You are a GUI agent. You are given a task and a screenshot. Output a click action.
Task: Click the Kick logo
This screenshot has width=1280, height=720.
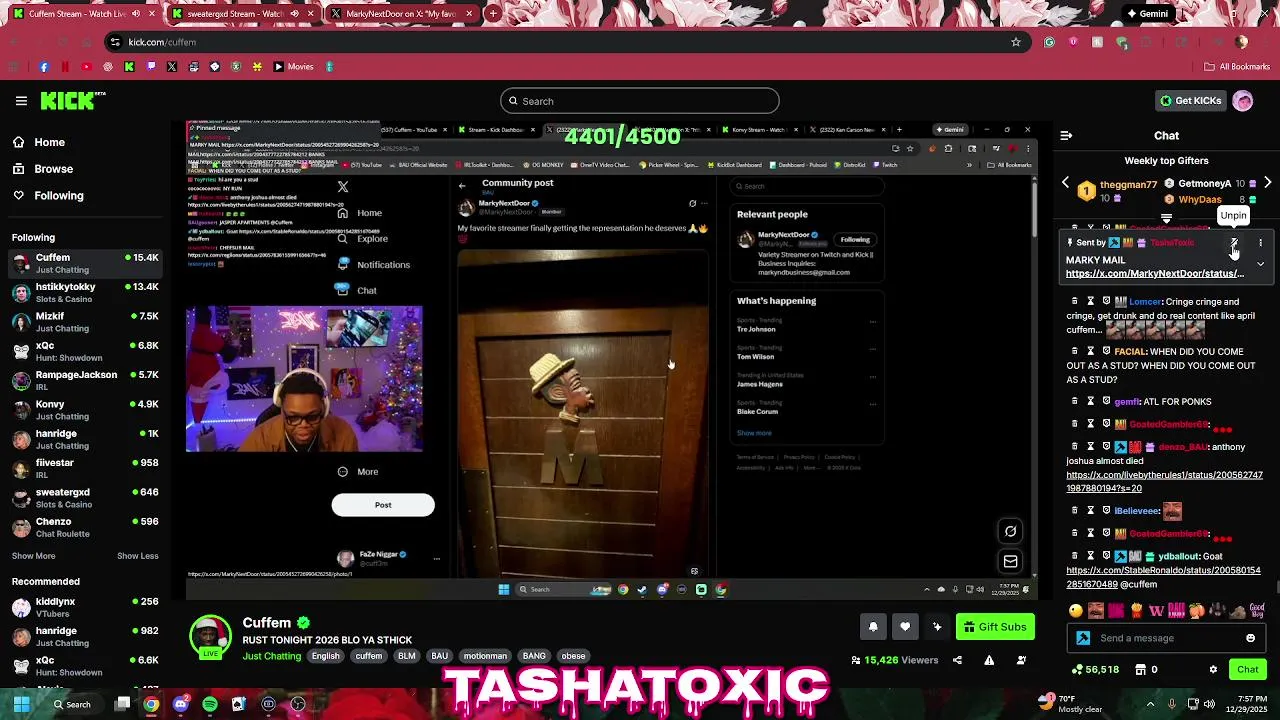click(73, 101)
